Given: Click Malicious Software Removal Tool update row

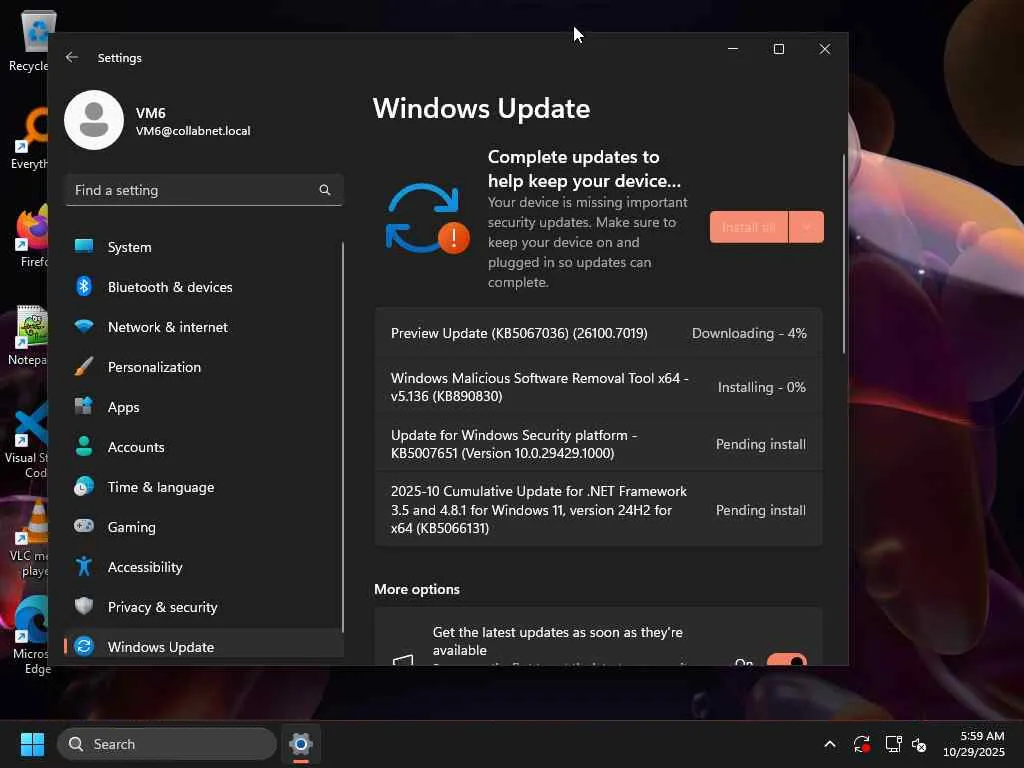Looking at the screenshot, I should pos(598,387).
